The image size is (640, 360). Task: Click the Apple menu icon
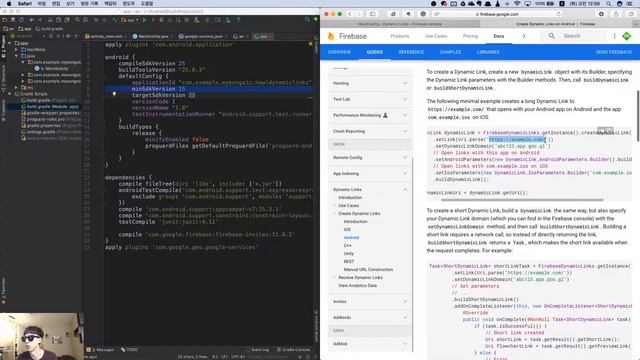point(9,4)
